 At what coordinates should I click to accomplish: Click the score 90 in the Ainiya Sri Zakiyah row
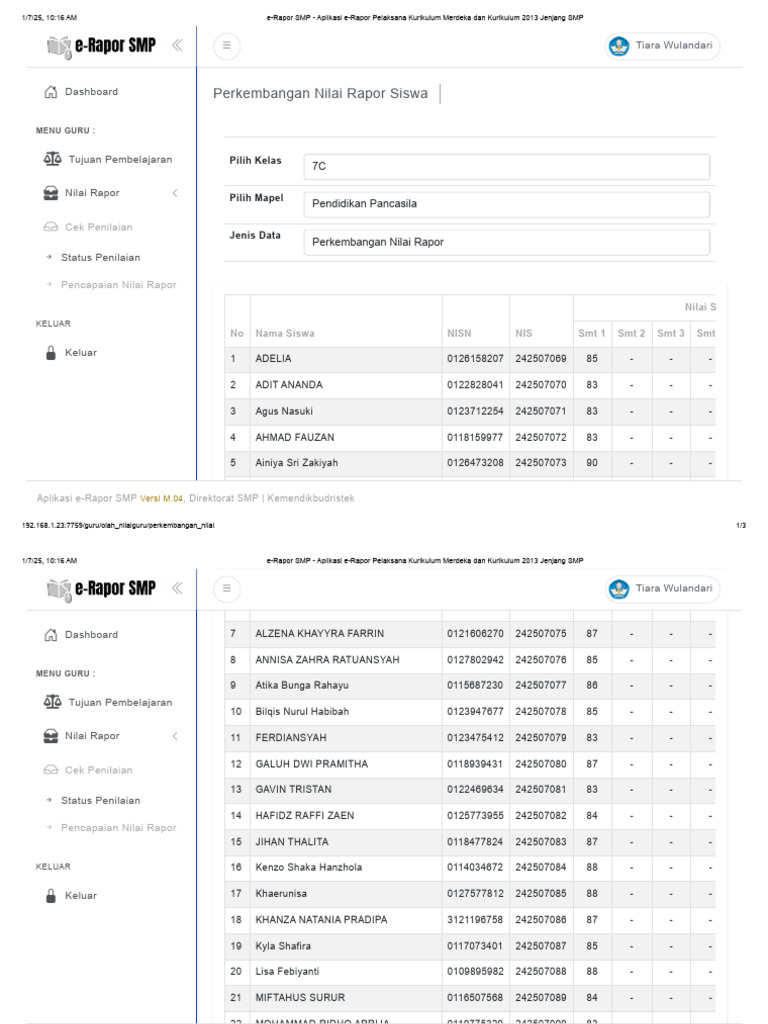point(592,463)
